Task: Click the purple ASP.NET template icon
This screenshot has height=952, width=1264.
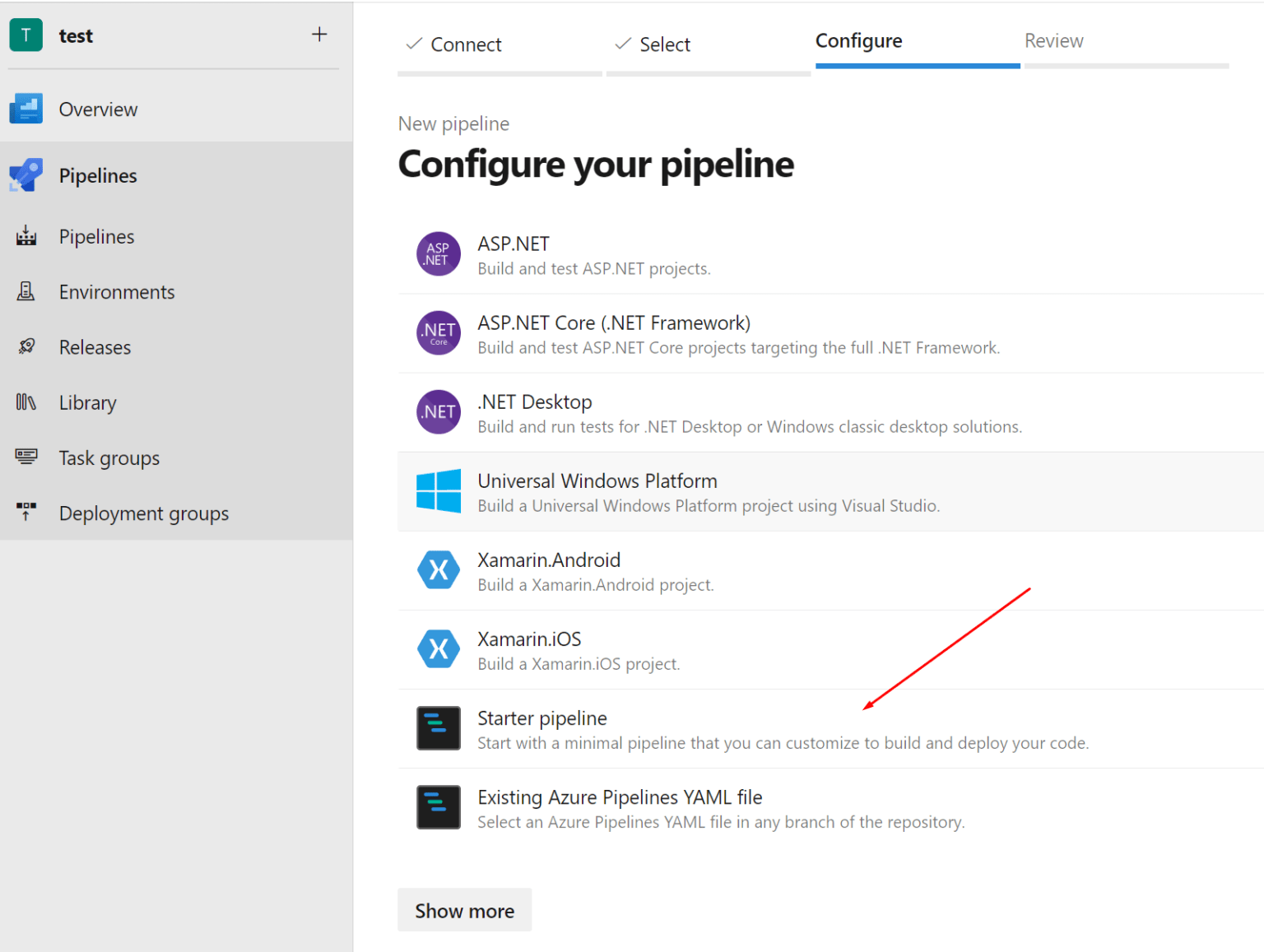Action: 438,254
